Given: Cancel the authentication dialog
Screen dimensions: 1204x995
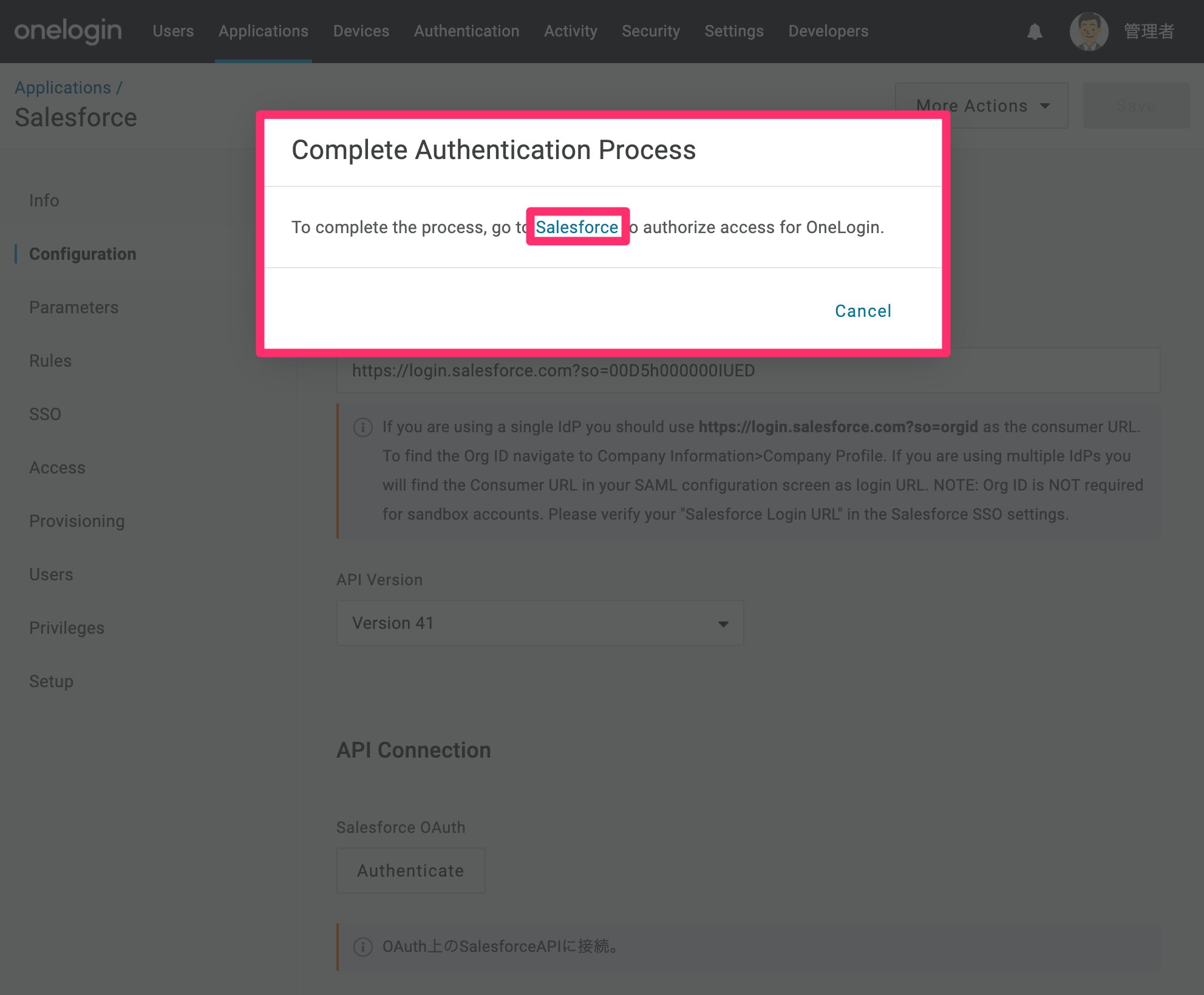Looking at the screenshot, I should point(863,311).
